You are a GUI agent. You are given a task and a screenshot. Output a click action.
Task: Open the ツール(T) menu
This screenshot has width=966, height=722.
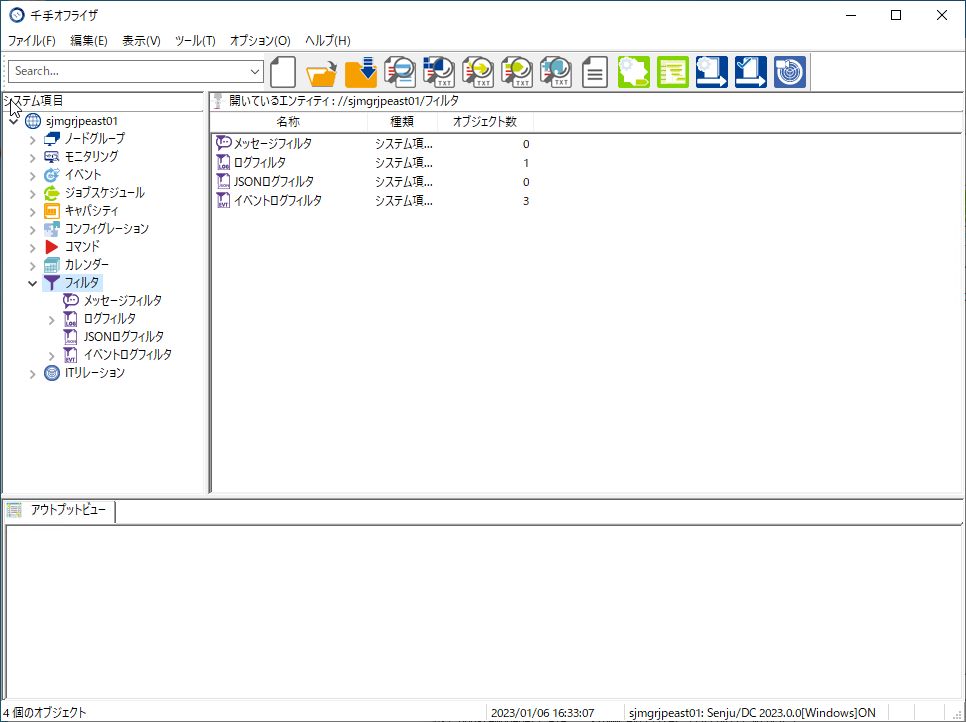point(195,41)
